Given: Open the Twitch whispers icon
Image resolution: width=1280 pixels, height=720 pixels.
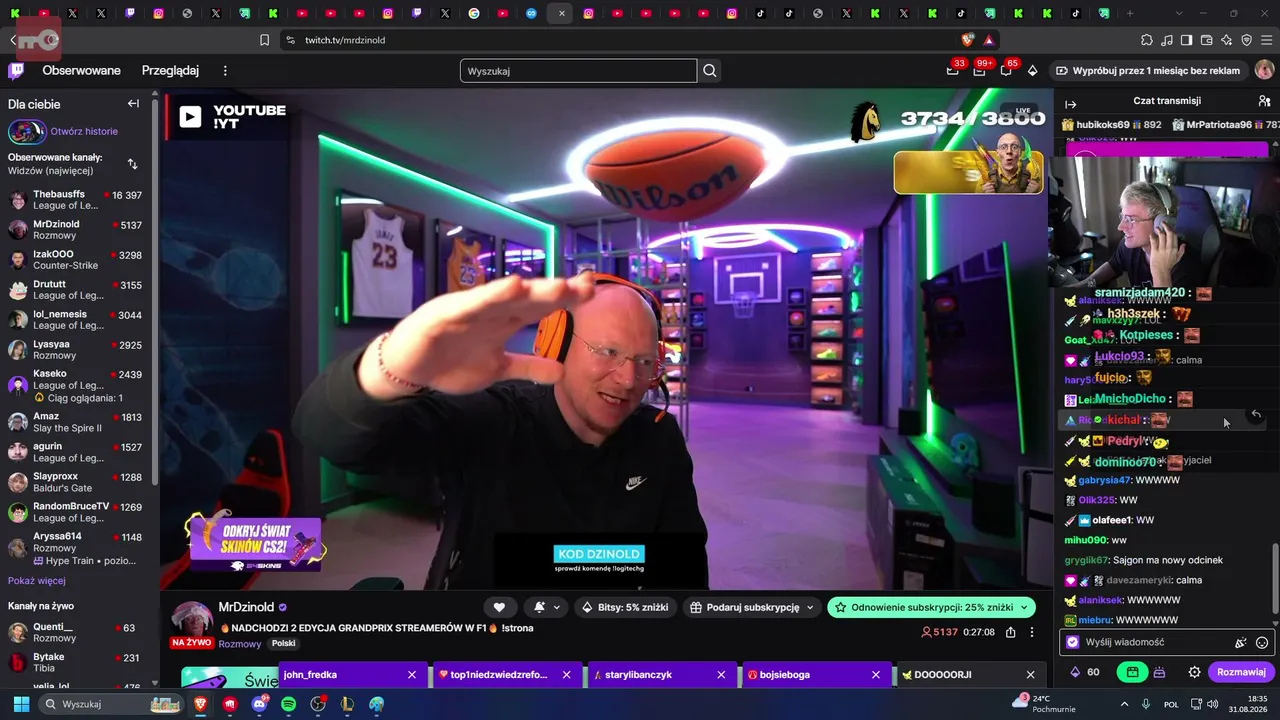Looking at the screenshot, I should [1006, 71].
